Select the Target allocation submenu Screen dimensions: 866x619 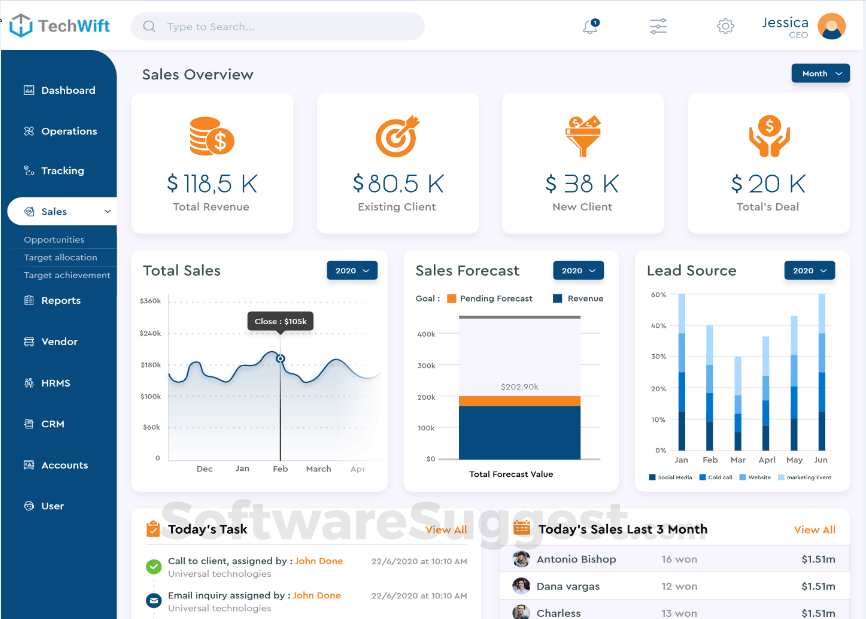60,257
